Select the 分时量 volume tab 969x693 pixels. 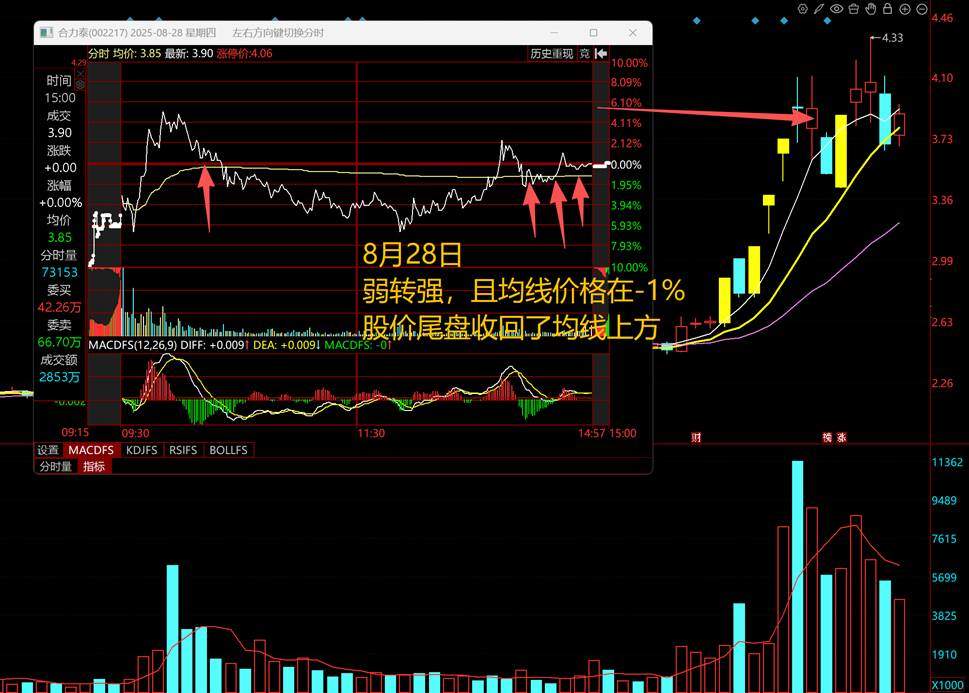[x=55, y=466]
